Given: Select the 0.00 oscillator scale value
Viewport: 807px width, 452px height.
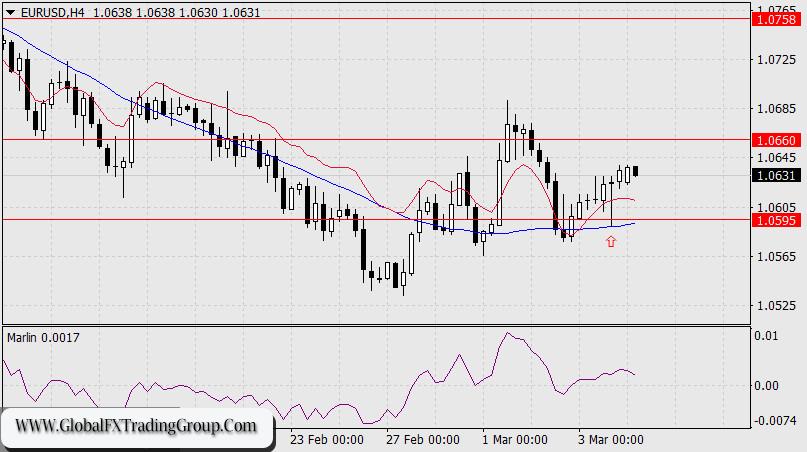Looking at the screenshot, I should click(766, 386).
